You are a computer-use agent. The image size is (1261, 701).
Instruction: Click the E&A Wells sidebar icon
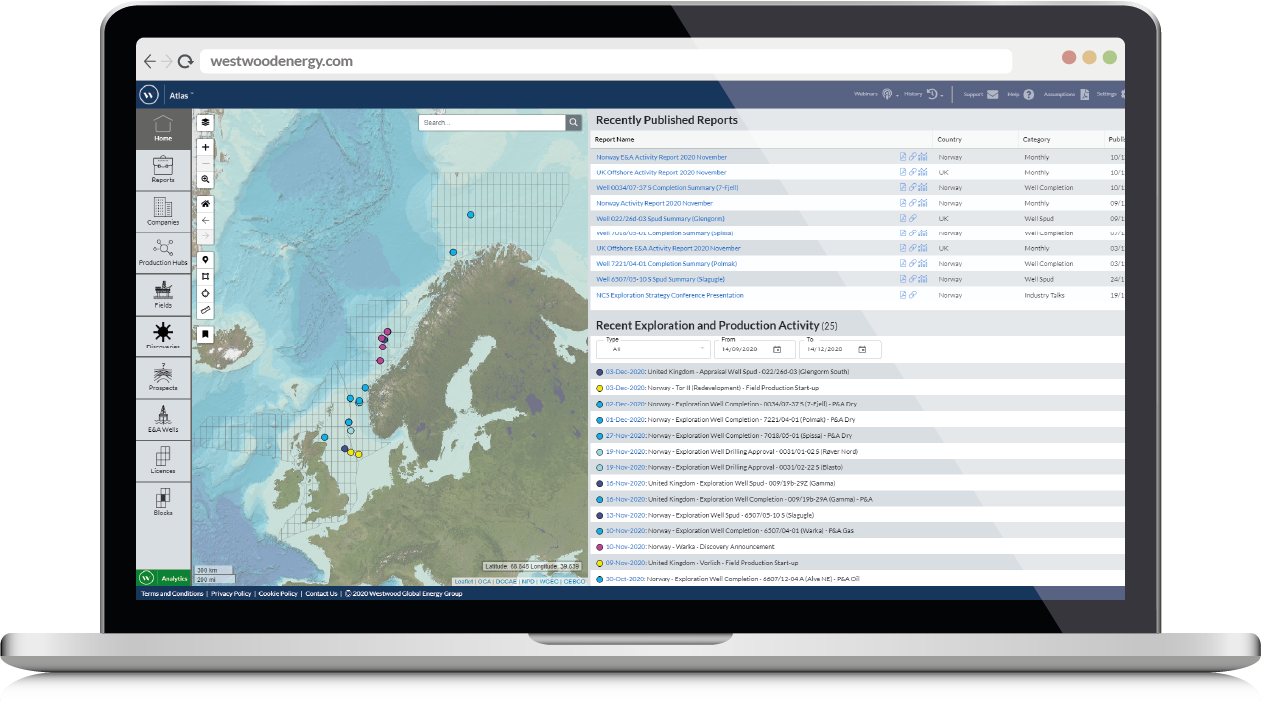tap(163, 419)
